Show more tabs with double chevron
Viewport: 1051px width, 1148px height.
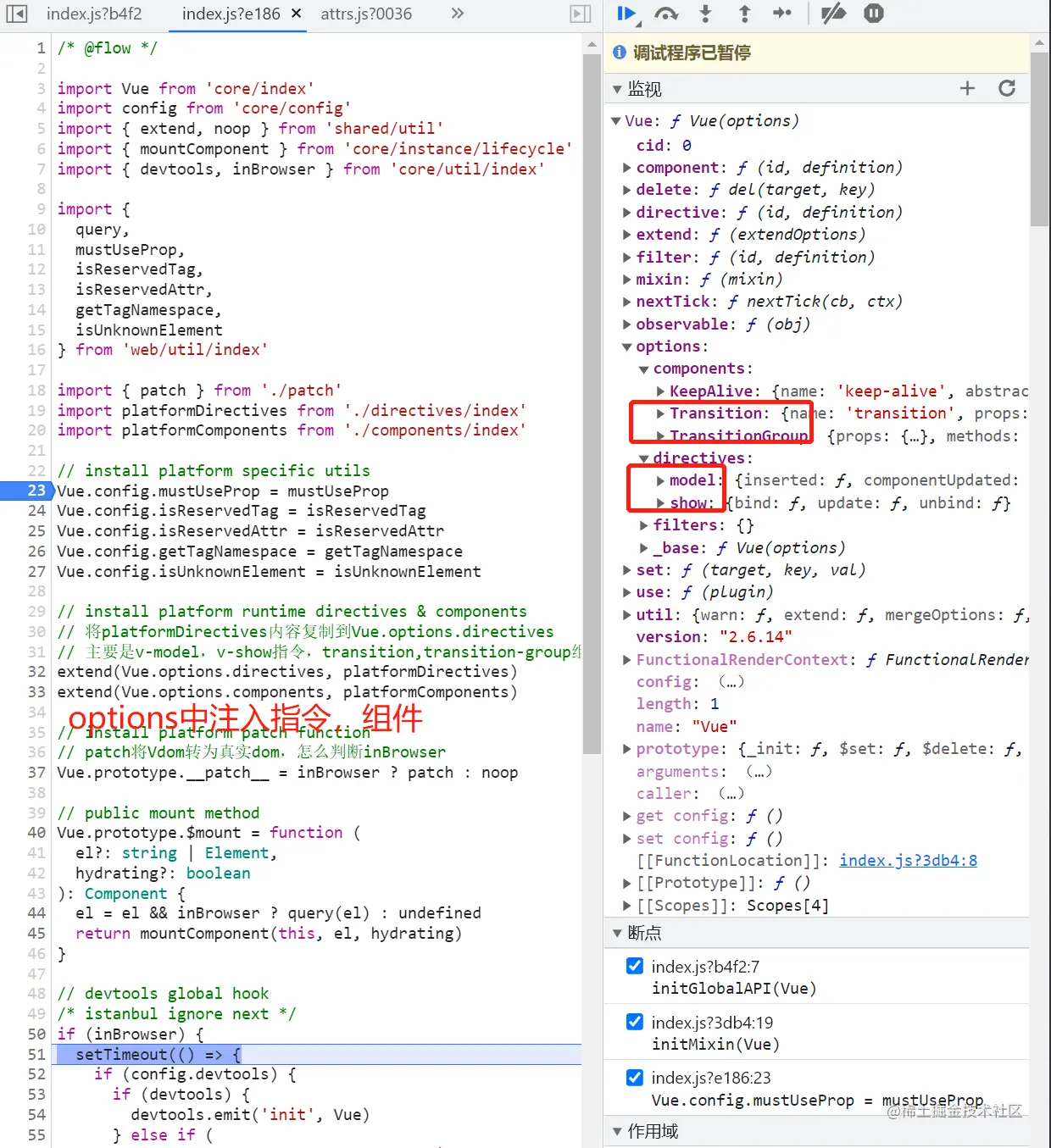click(x=458, y=14)
